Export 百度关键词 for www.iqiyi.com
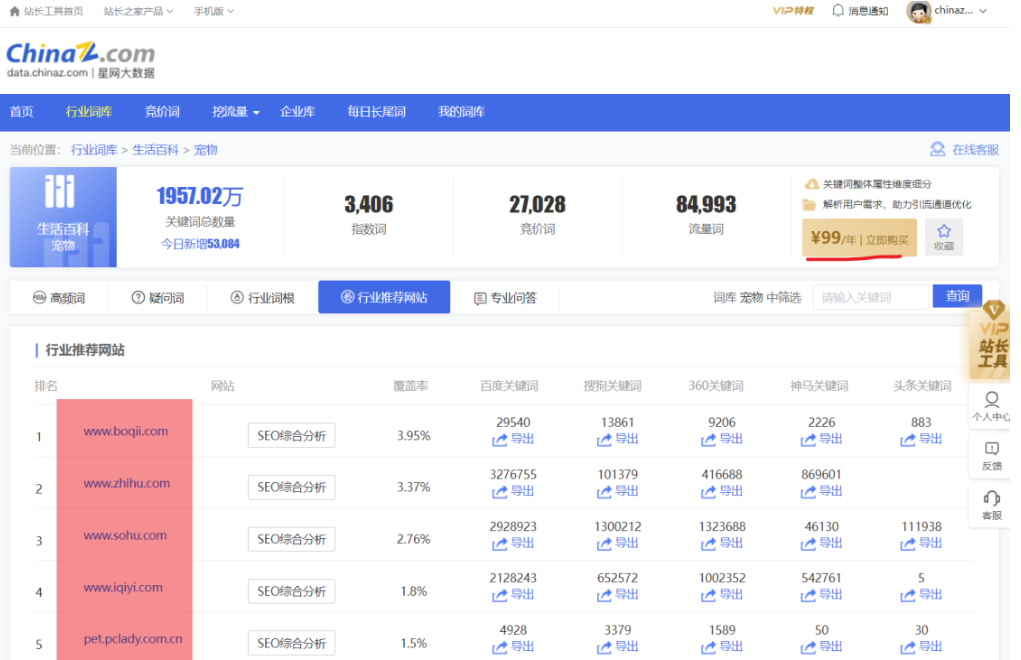1021x660 pixels. [x=513, y=595]
